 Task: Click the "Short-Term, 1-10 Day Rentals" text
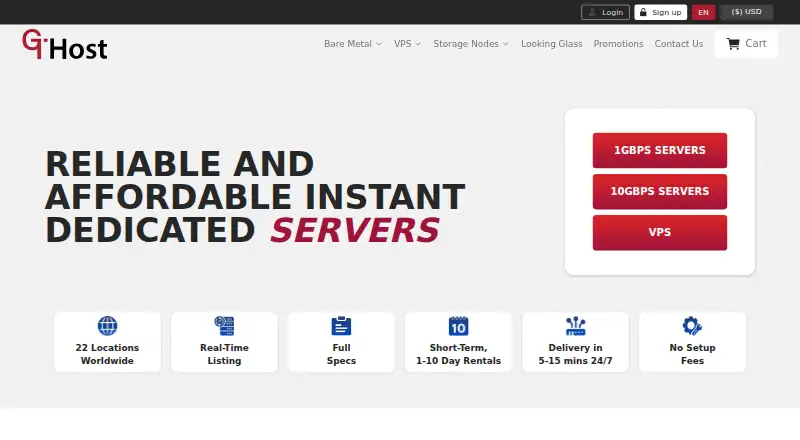458,354
